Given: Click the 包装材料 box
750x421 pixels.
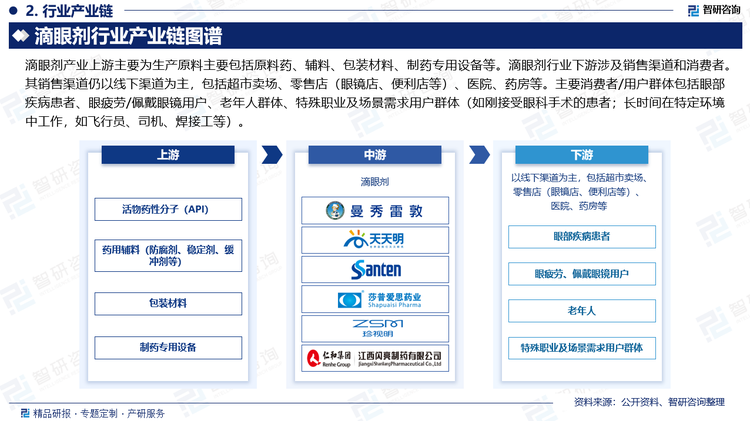Looking at the screenshot, I should (x=168, y=303).
